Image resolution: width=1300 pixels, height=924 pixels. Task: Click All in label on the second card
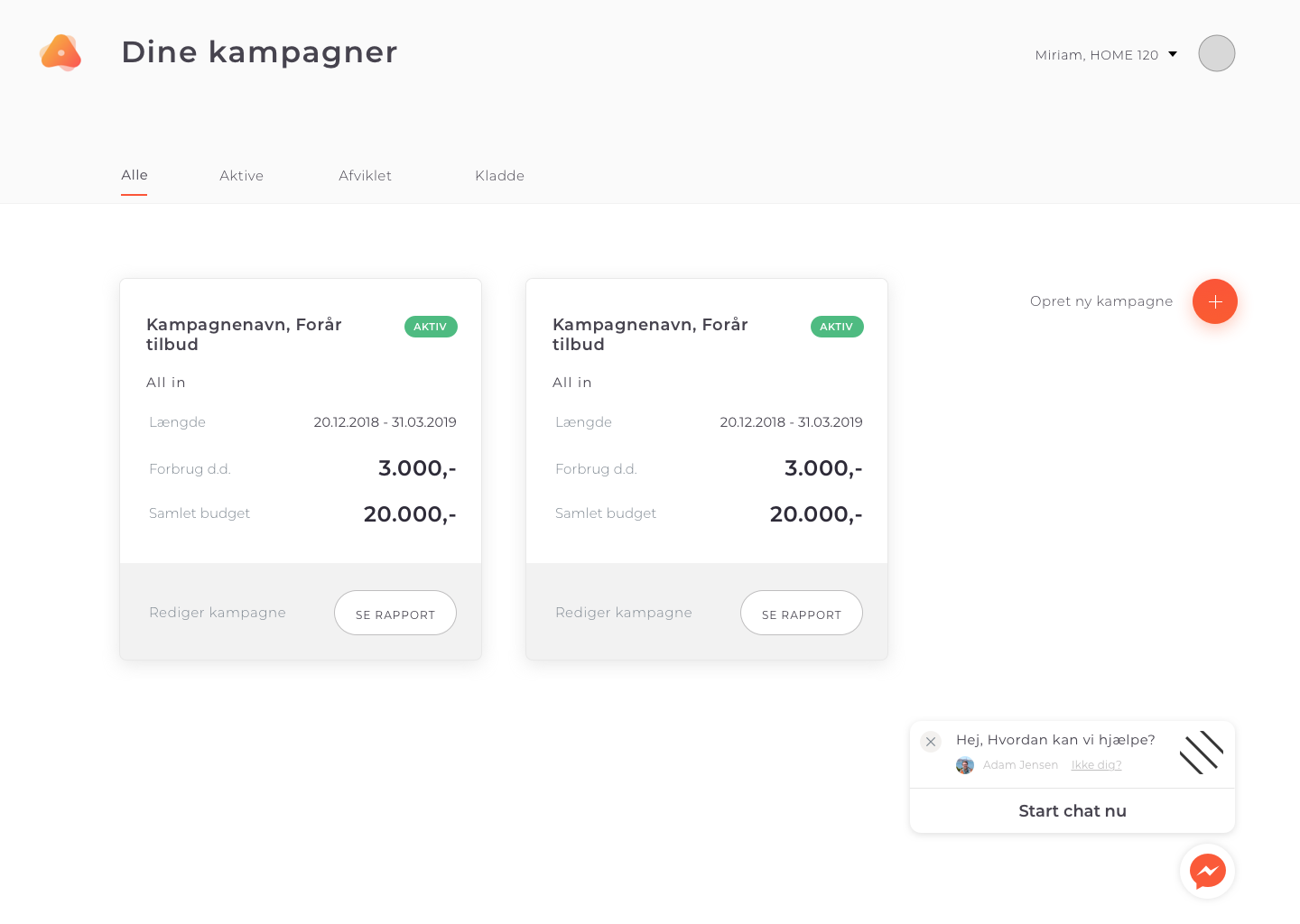point(572,383)
